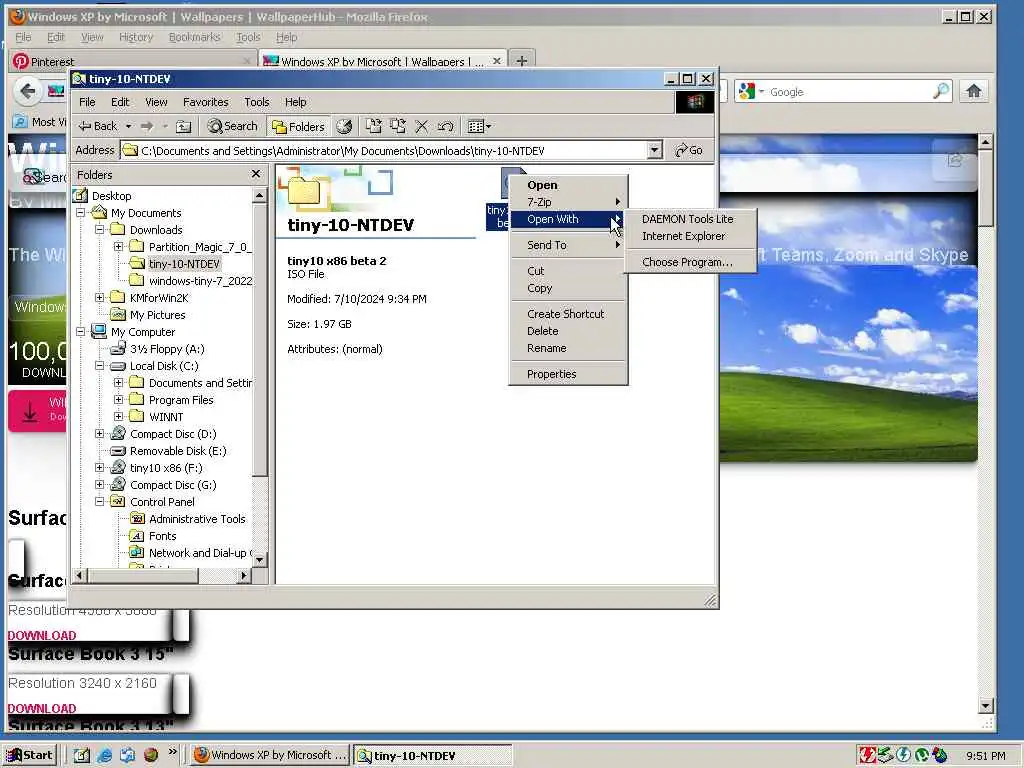This screenshot has width=1024, height=768.
Task: Open the Views dropdown in toolbar
Action: 480,126
